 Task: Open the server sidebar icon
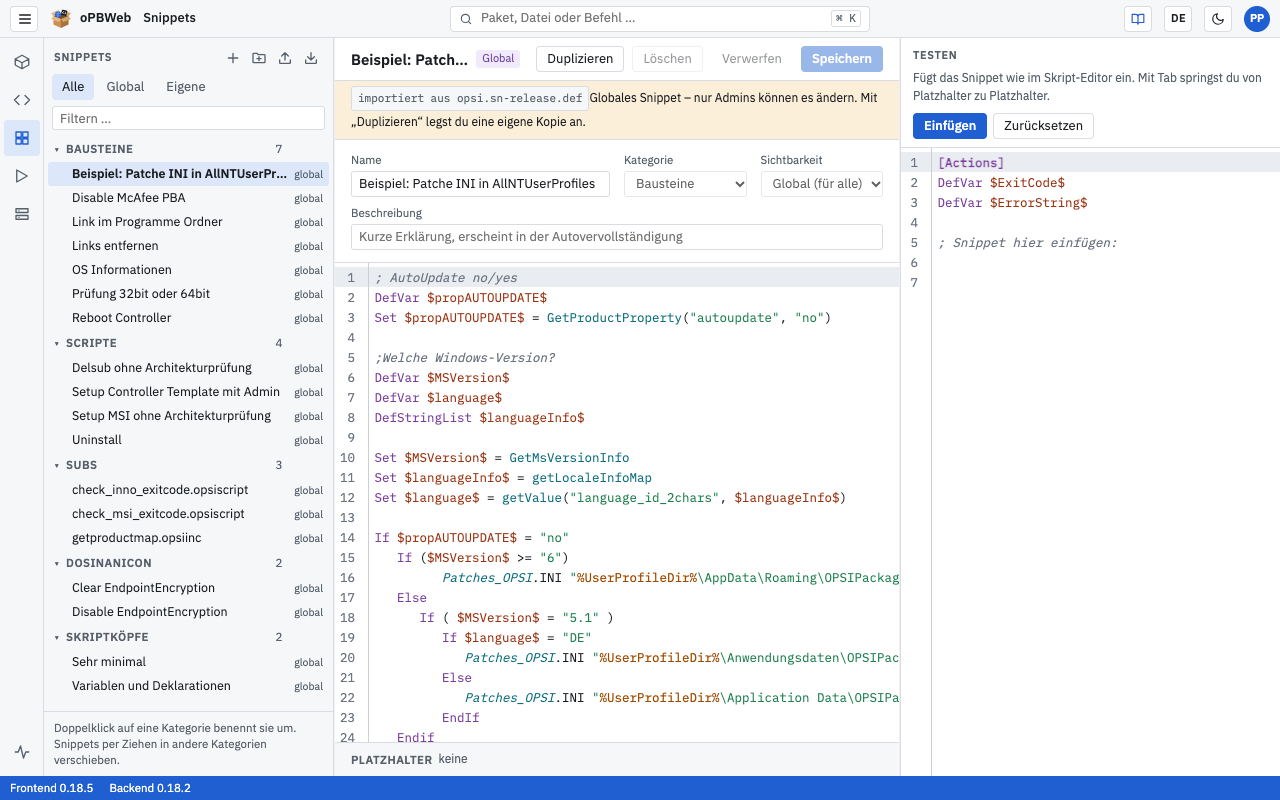point(22,214)
